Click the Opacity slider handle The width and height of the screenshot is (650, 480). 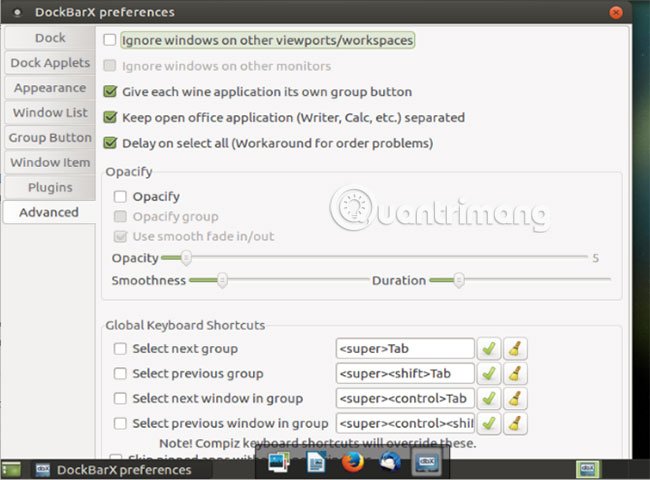(186, 257)
